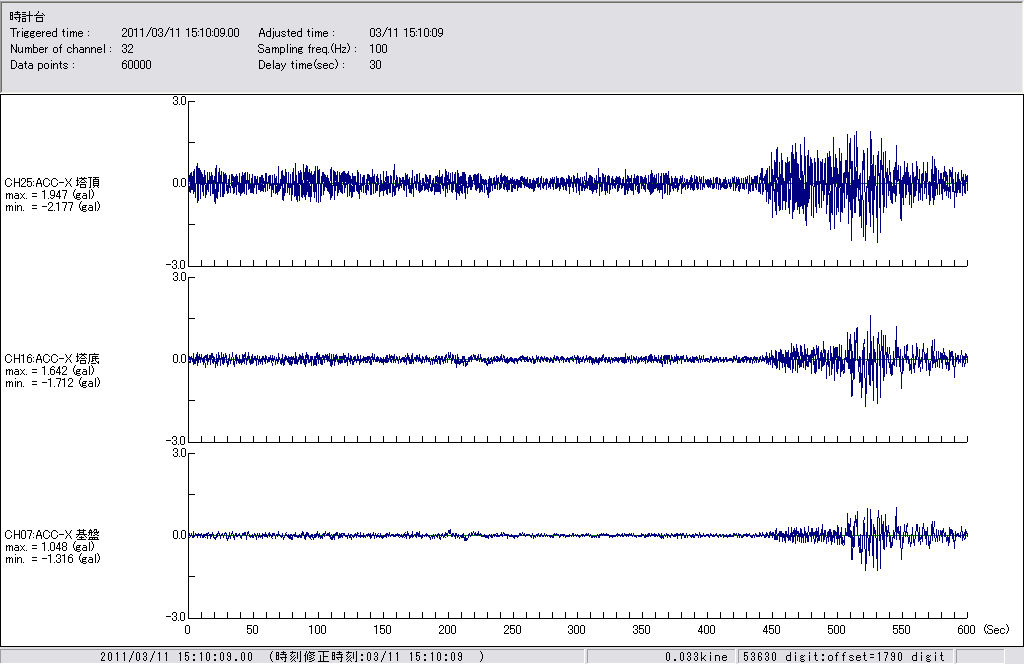Click the Sampling freq.(Hz) value 100

[378, 49]
